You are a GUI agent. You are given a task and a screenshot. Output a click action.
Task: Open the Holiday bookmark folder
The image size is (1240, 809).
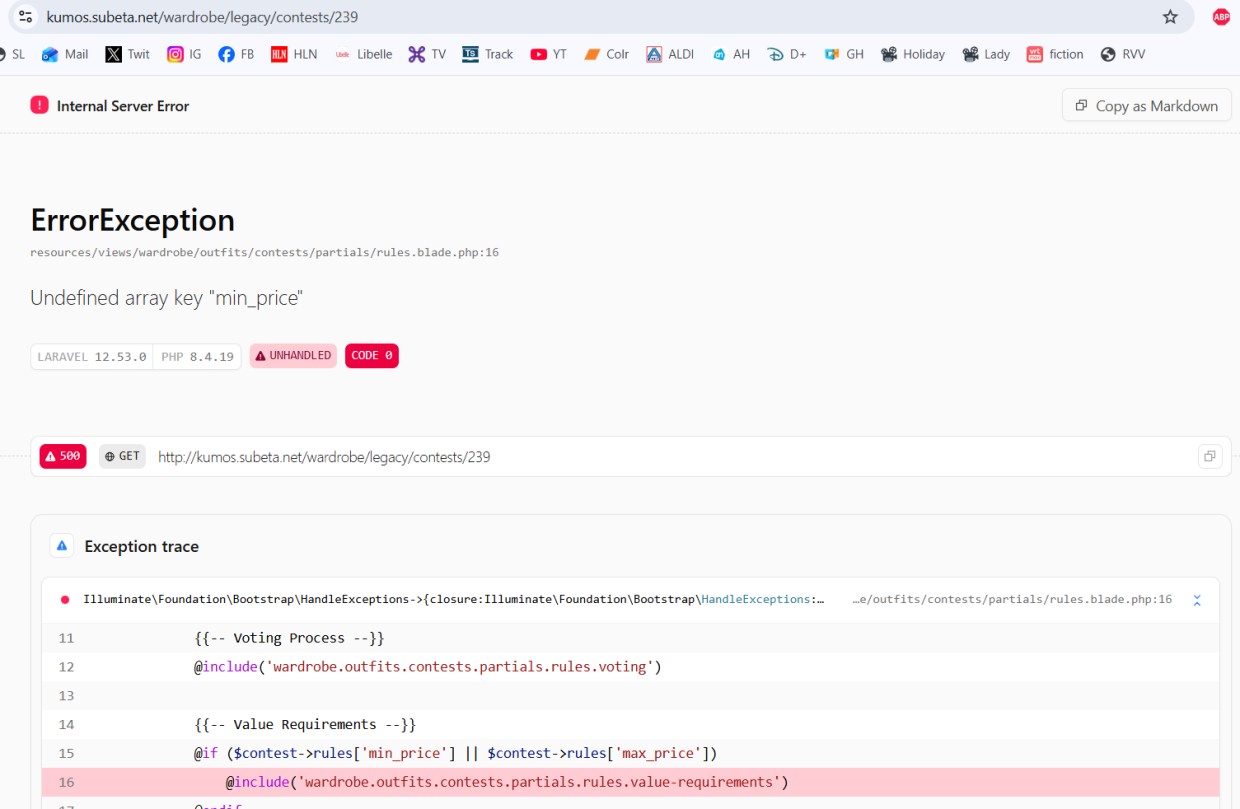(912, 54)
